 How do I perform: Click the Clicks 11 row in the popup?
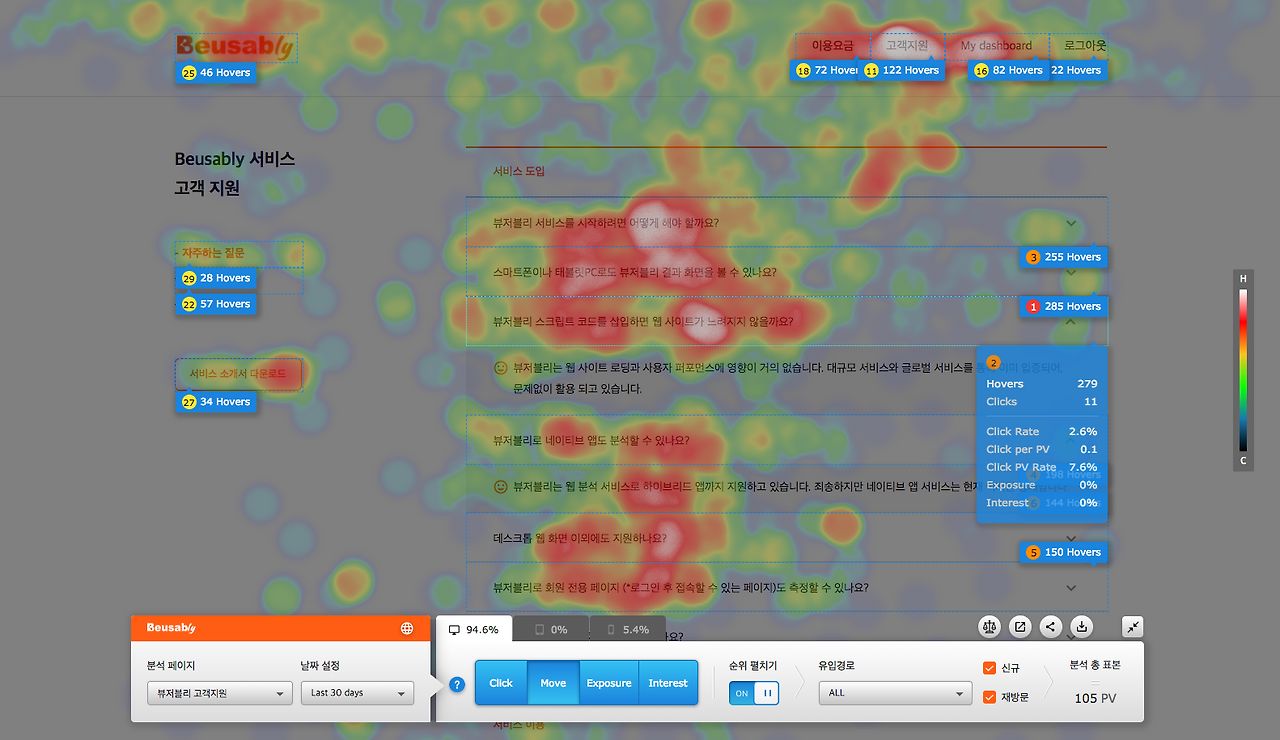[1042, 402]
